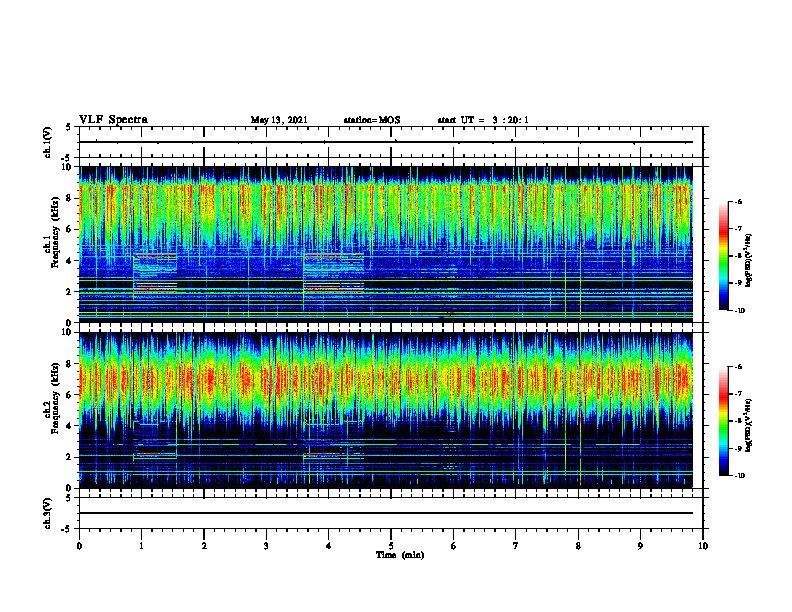Viewport: 792px width, 612px height.
Task: Click the "ch.1(V)" waveform axis label
Action: 48,142
